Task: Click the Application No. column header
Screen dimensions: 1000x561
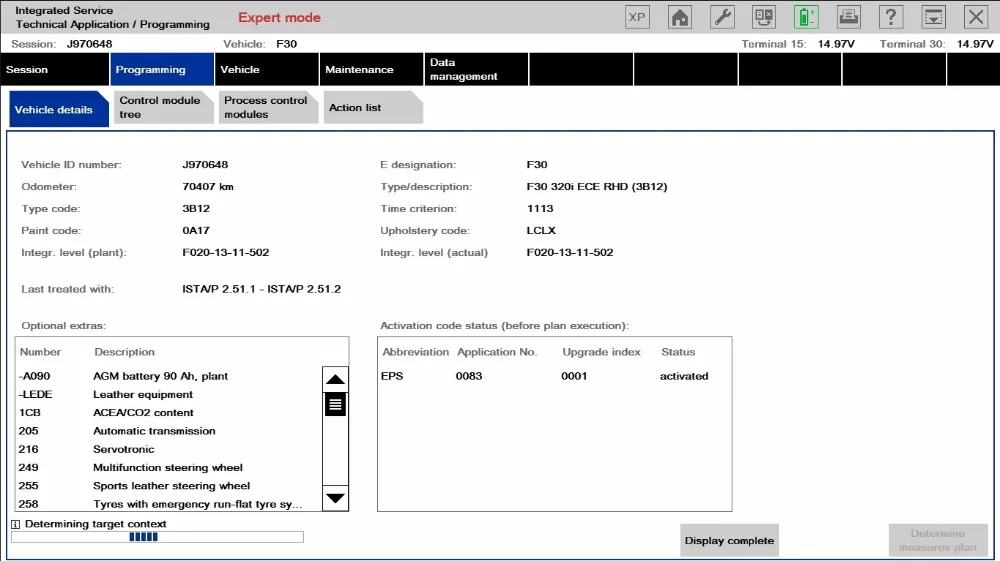Action: 497,352
